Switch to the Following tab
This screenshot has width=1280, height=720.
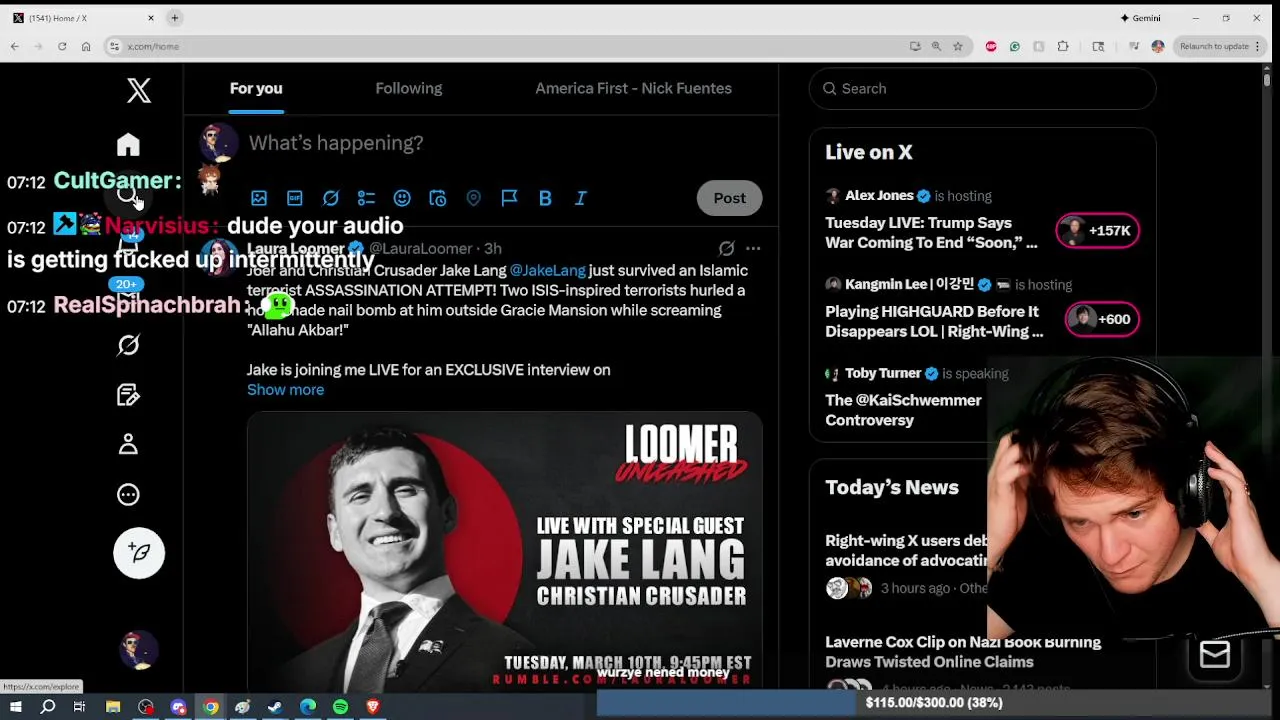click(408, 88)
